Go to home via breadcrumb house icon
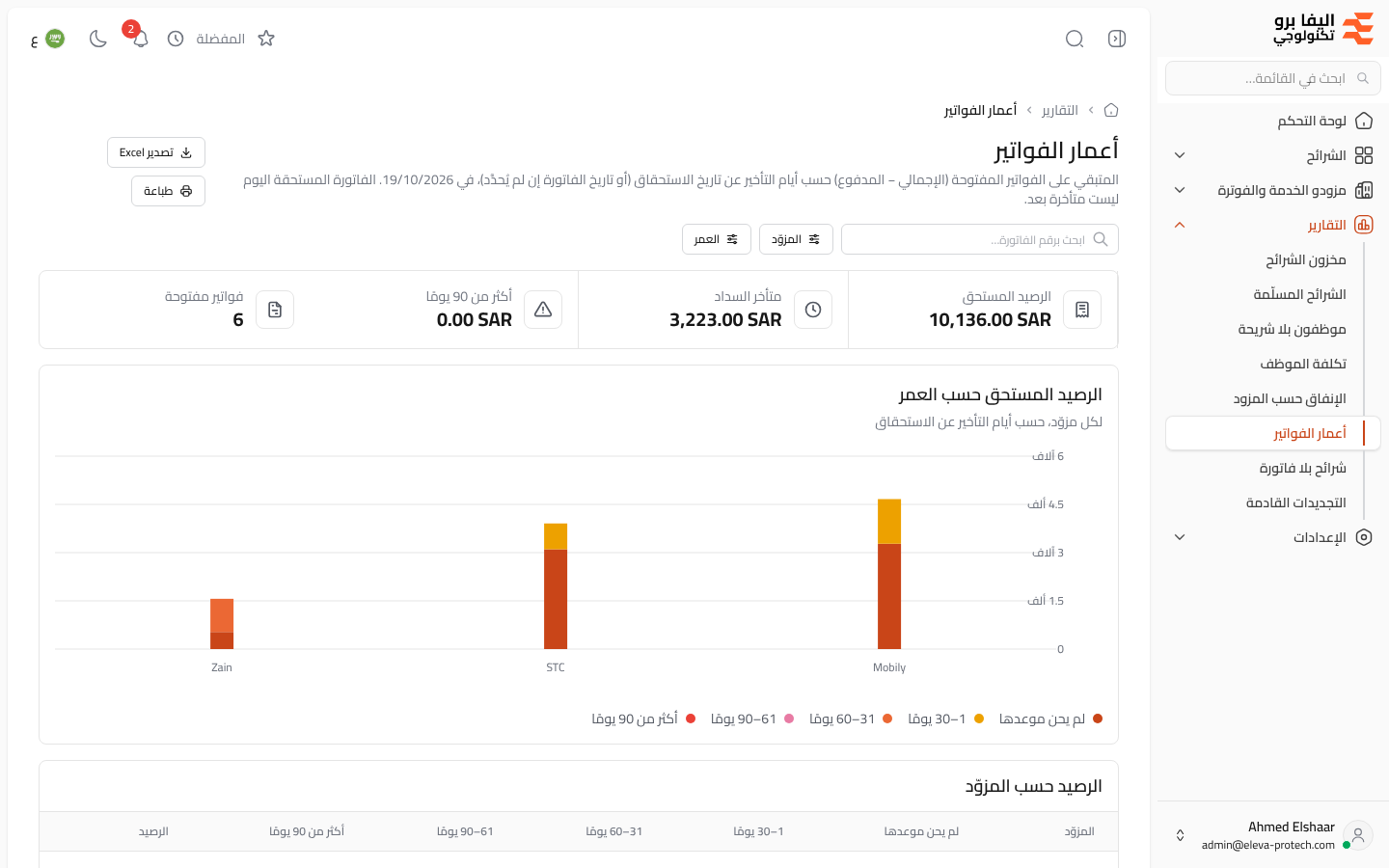1389x868 pixels. click(1111, 110)
